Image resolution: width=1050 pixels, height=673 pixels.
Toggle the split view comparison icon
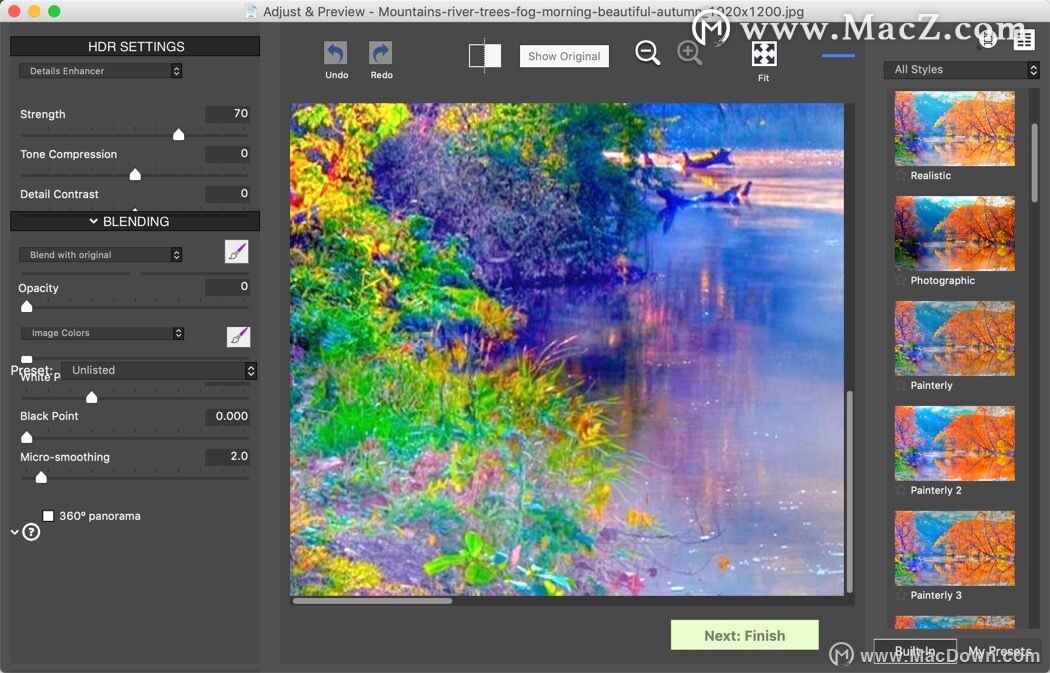point(485,56)
